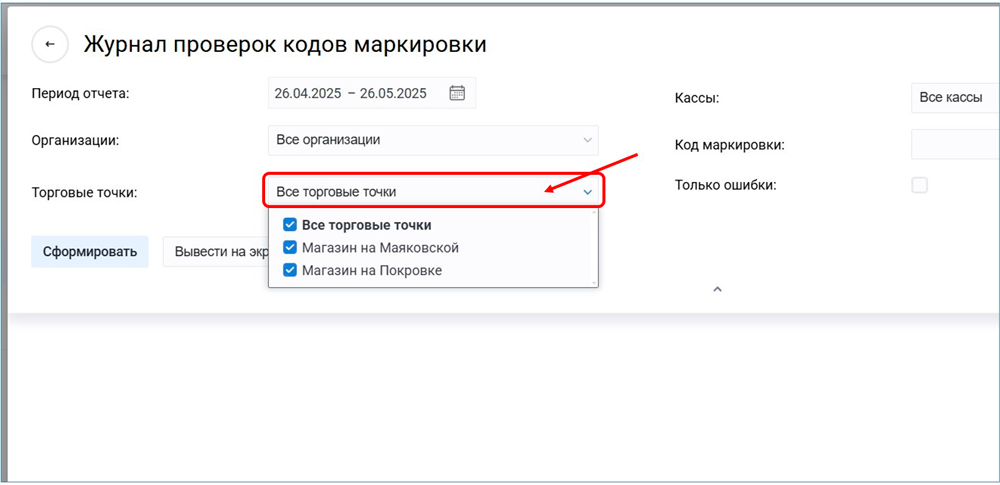This screenshot has height=485, width=1000.
Task: Click the chevron in Организации field
Action: (587, 140)
